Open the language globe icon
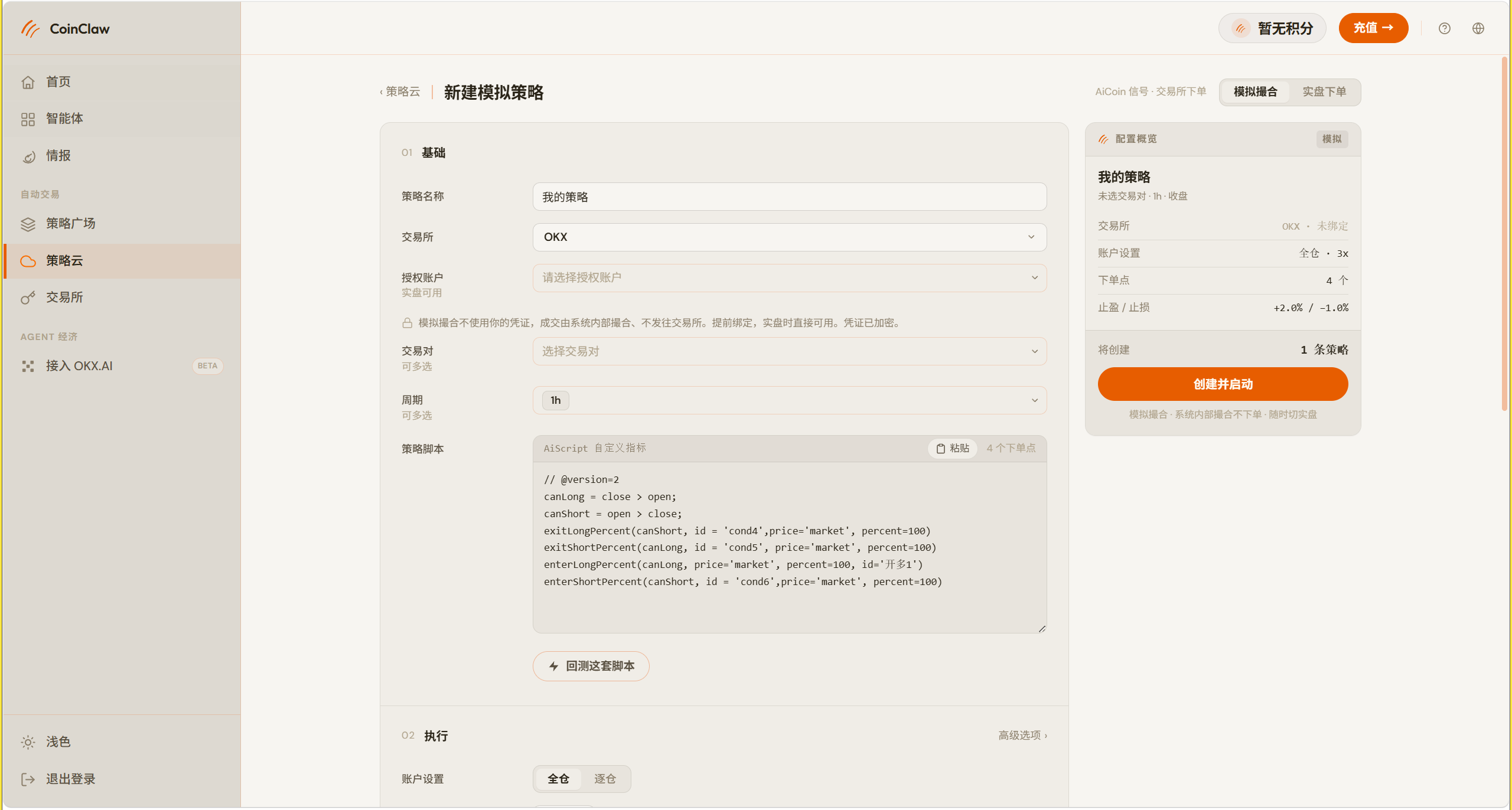The width and height of the screenshot is (1512, 810). (x=1478, y=28)
